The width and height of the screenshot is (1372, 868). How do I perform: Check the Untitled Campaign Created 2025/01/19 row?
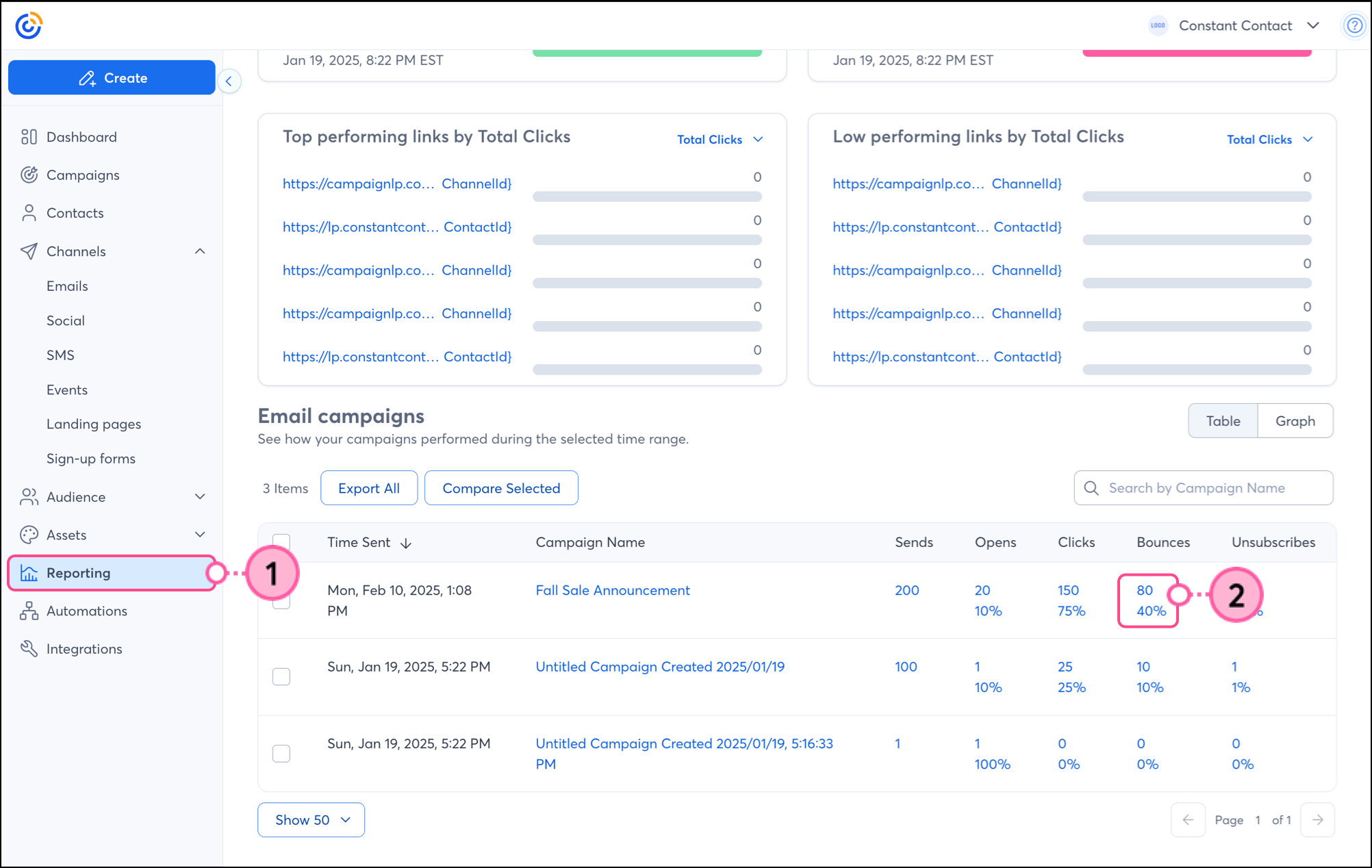point(281,676)
